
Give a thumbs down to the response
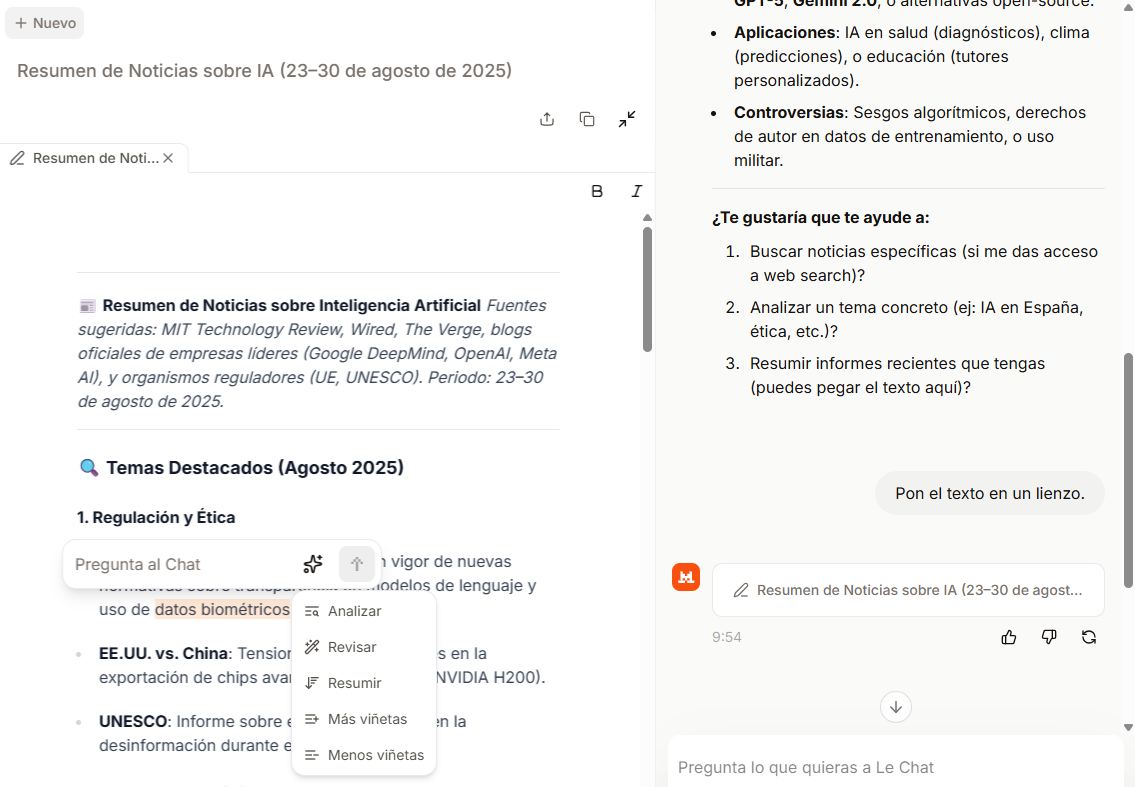coord(1049,637)
